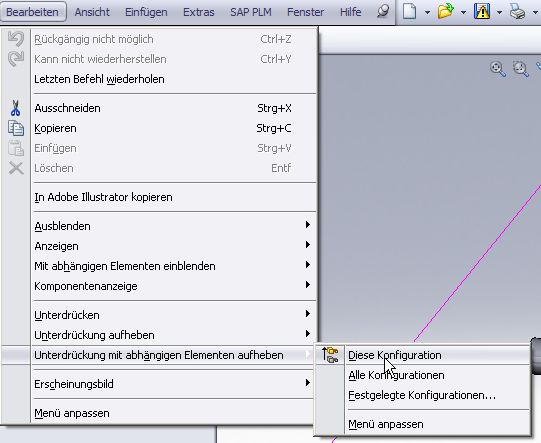The width and height of the screenshot is (541, 443).
Task: Click the scissors Ausschneiden icon
Action: (15, 108)
